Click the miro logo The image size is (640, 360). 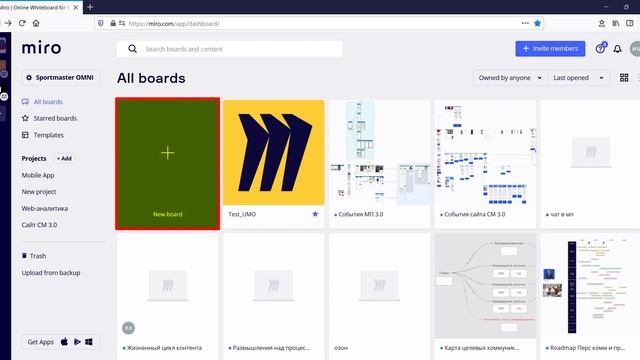point(41,48)
